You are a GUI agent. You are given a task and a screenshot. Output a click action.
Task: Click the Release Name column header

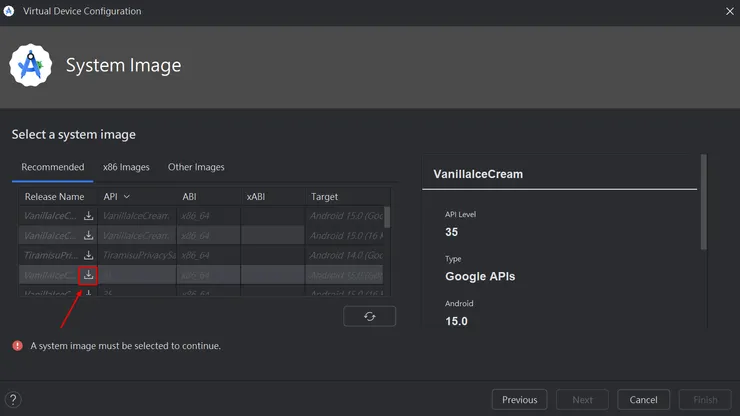point(55,197)
